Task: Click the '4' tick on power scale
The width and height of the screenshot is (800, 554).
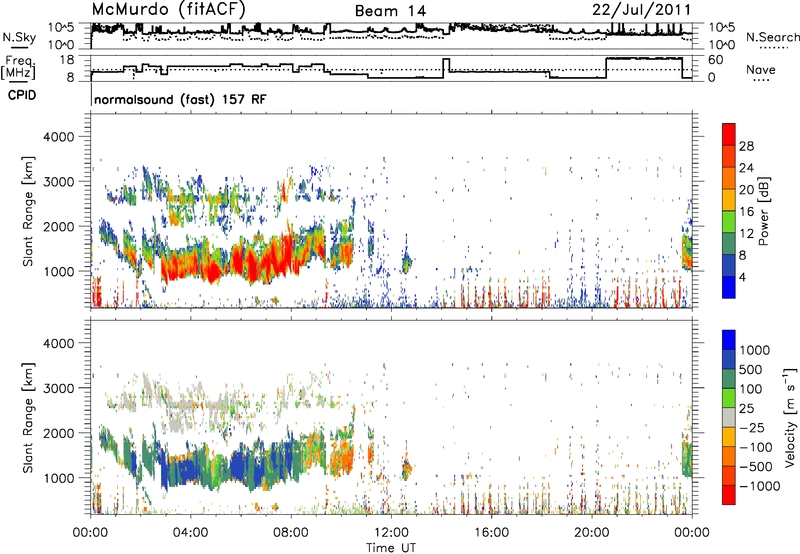Action: (742, 278)
